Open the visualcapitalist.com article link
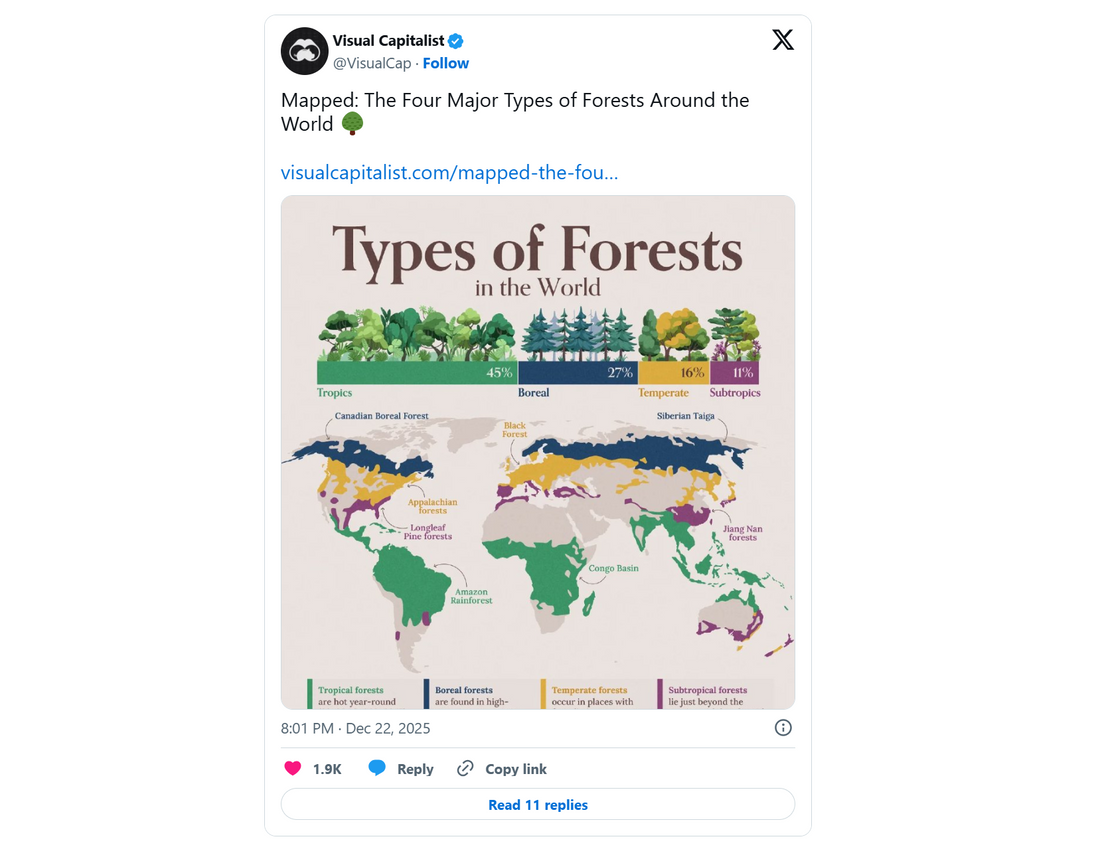This screenshot has height=861, width=1100. click(x=450, y=172)
